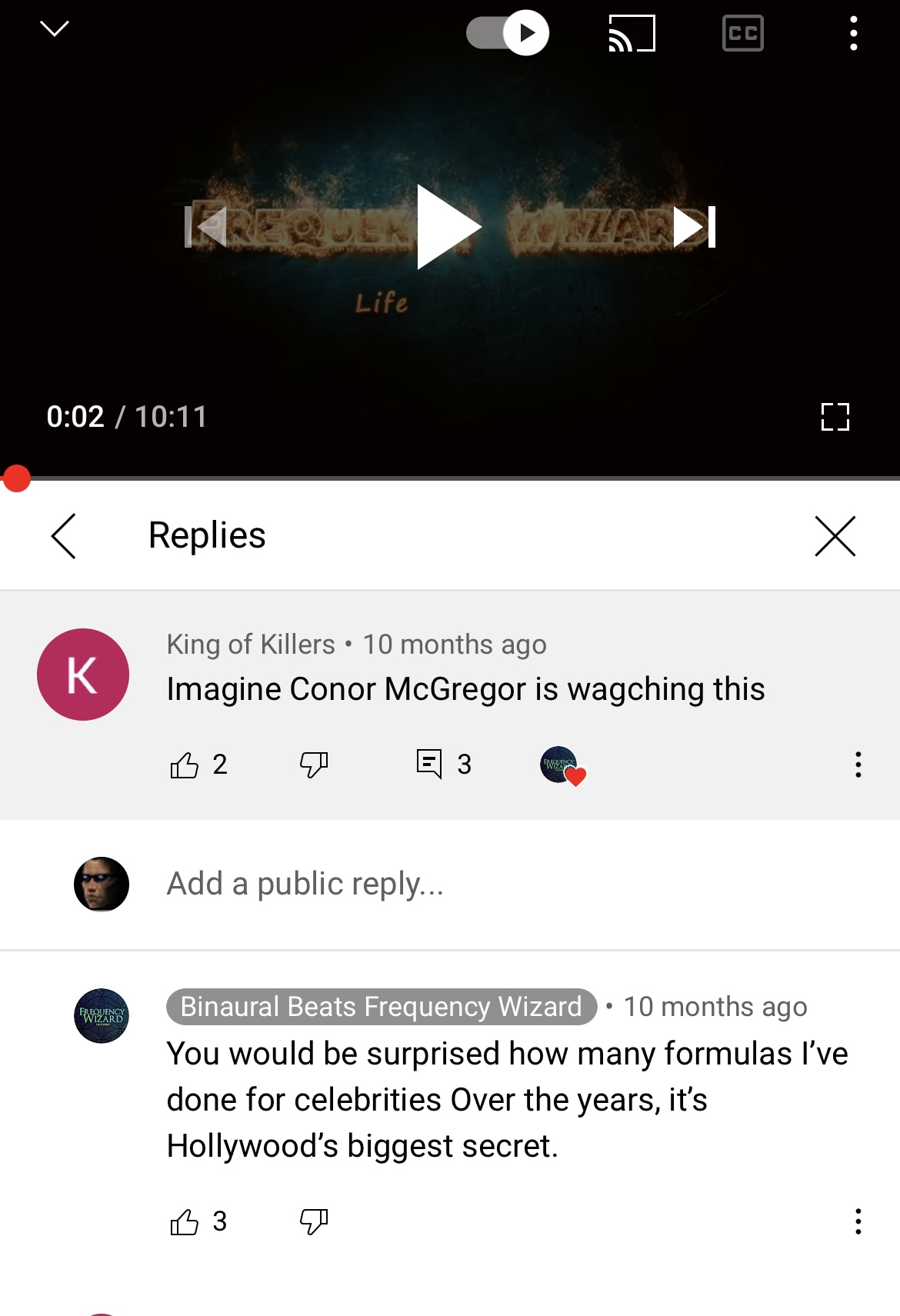Skip to the next video

coord(695,227)
